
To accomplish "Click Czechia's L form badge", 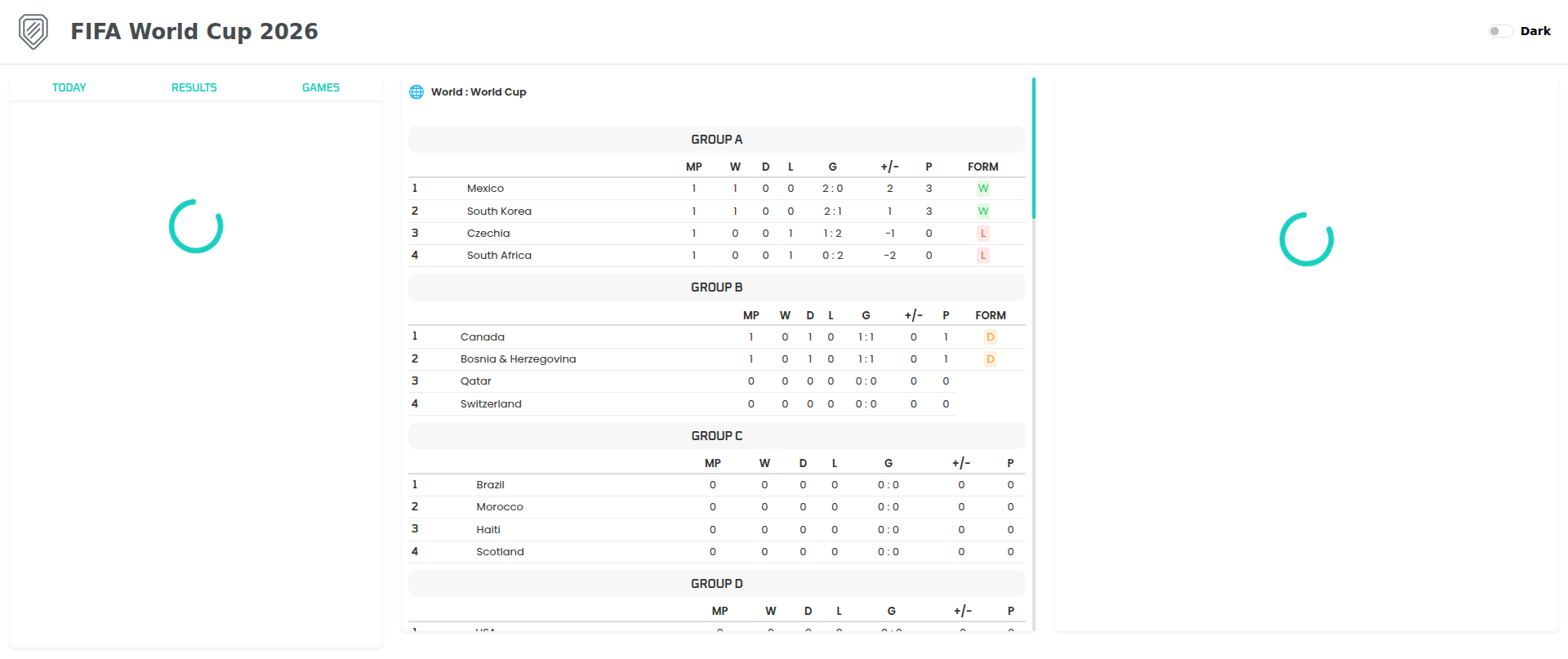I will coord(983,234).
